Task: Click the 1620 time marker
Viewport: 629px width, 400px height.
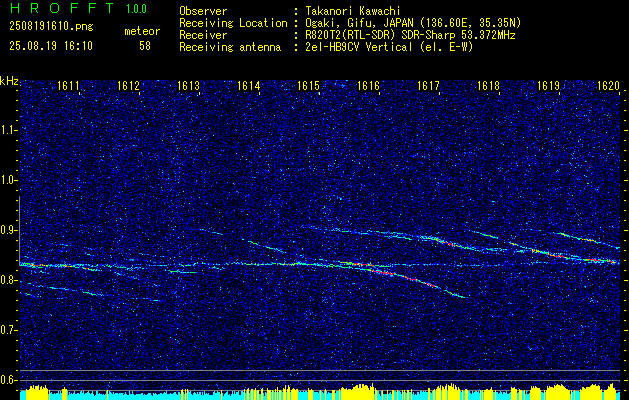Action: point(609,86)
